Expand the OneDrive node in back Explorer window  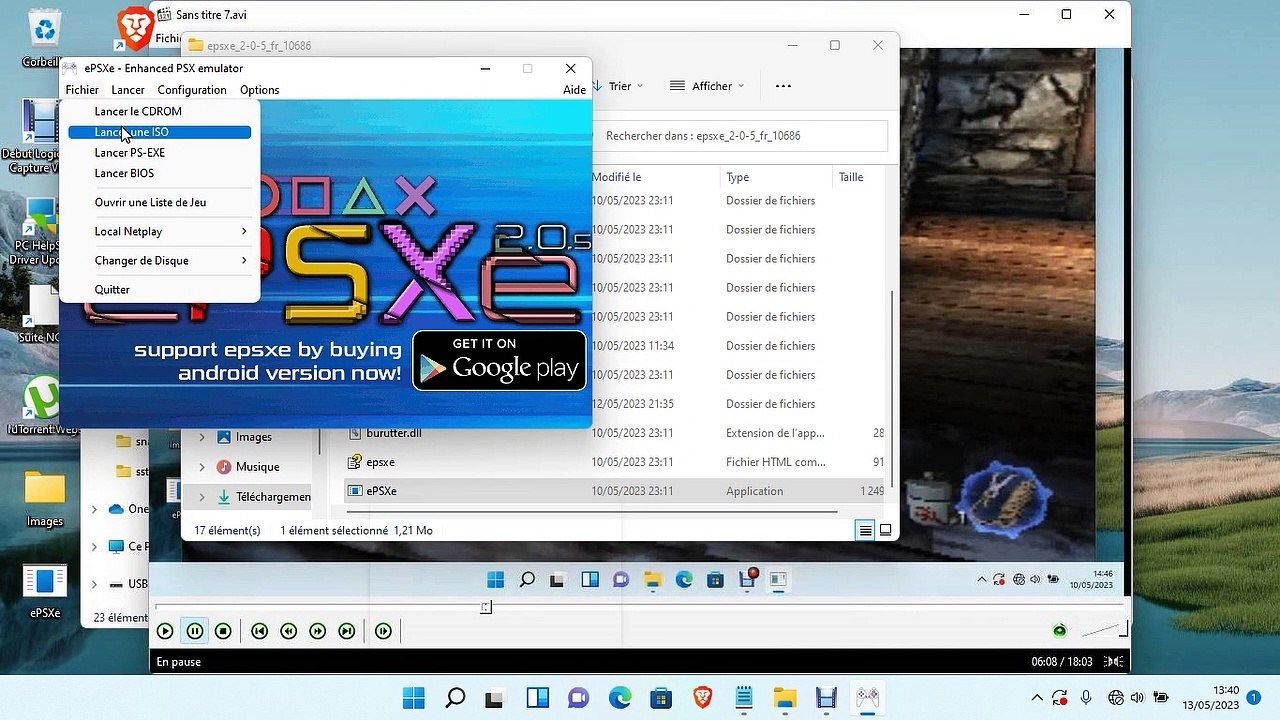coord(95,509)
